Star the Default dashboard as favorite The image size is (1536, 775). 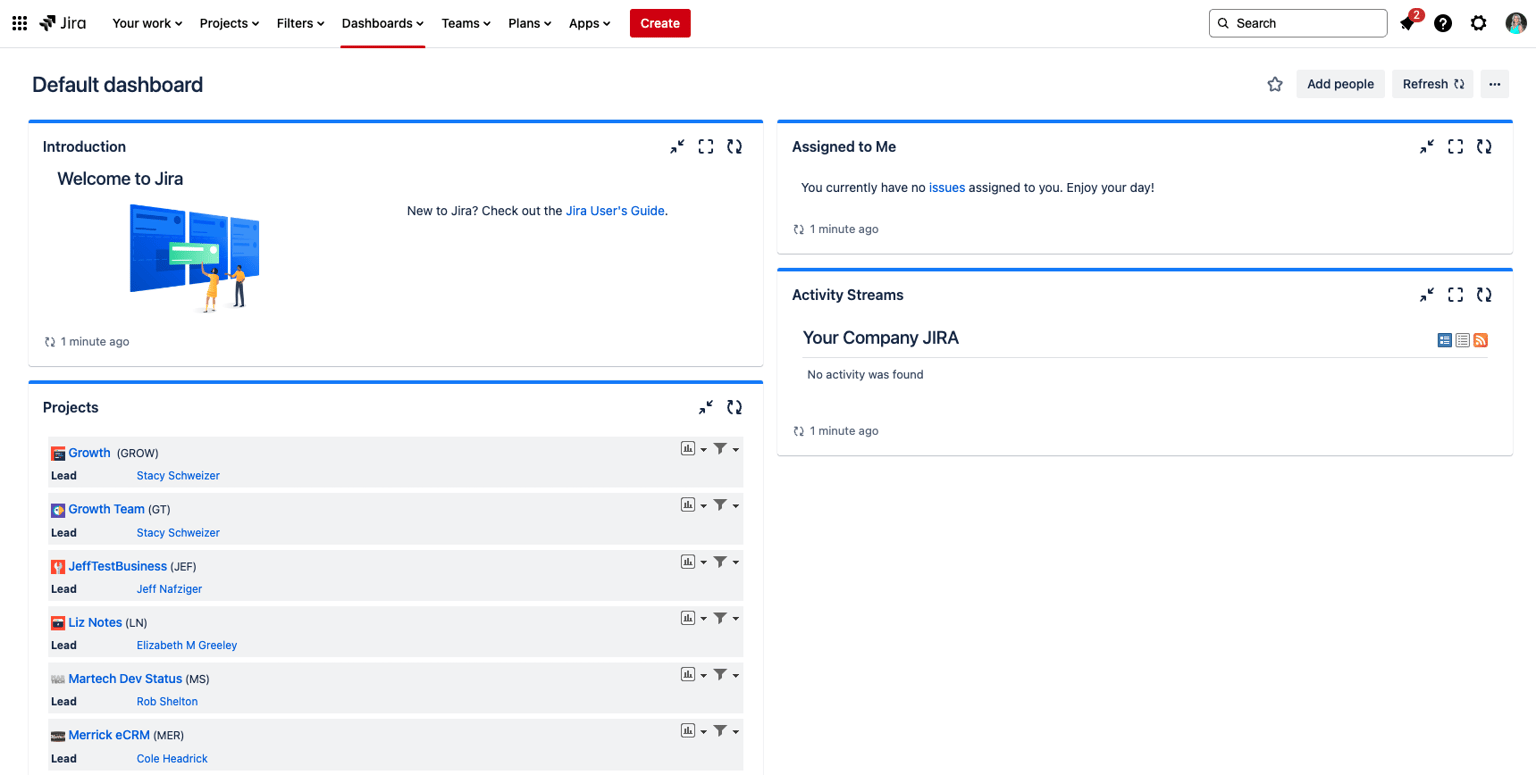pyautogui.click(x=1274, y=84)
